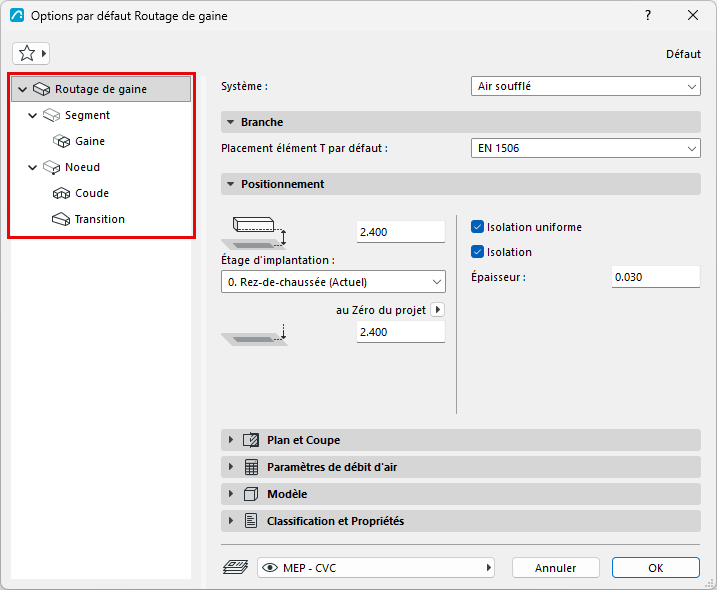Click the Étage d'implantation label
This screenshot has height=590, width=717.
pyautogui.click(x=278, y=260)
